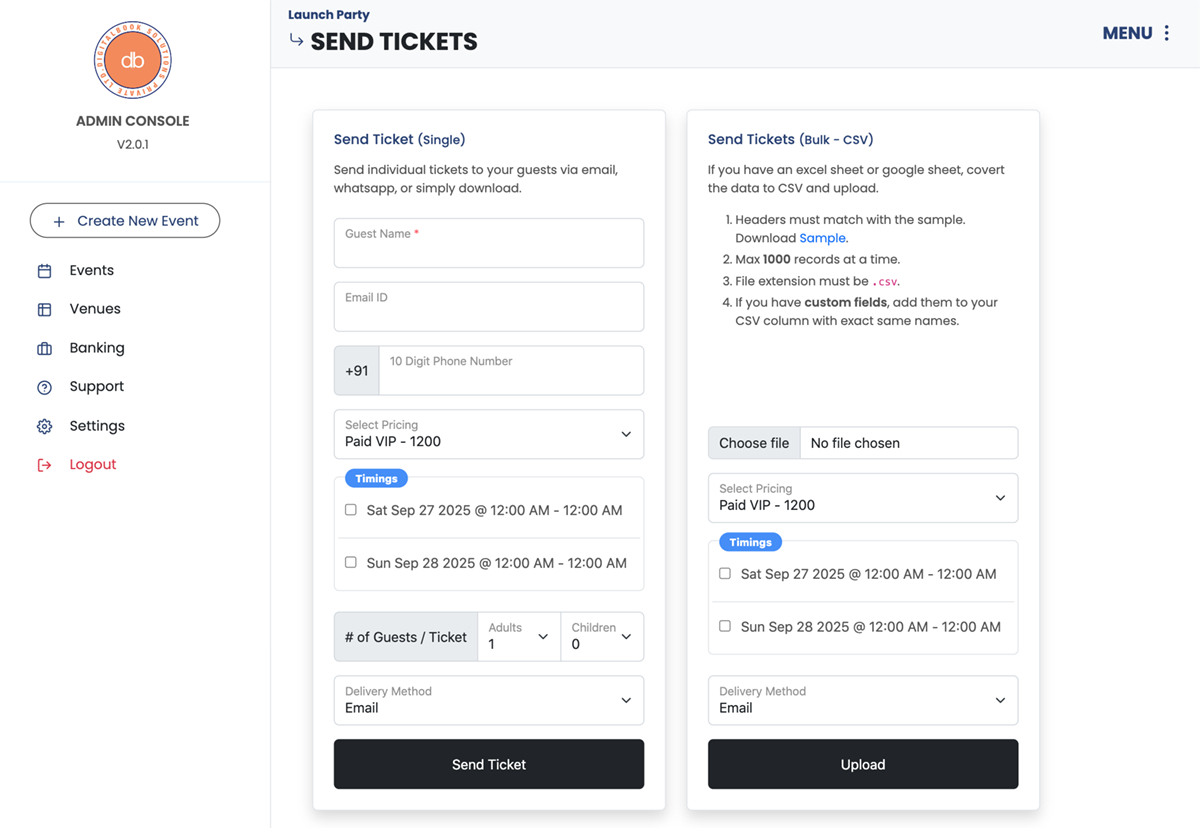Viewport: 1200px width, 828px height.
Task: Click the Send Ticket button
Action: tap(489, 764)
